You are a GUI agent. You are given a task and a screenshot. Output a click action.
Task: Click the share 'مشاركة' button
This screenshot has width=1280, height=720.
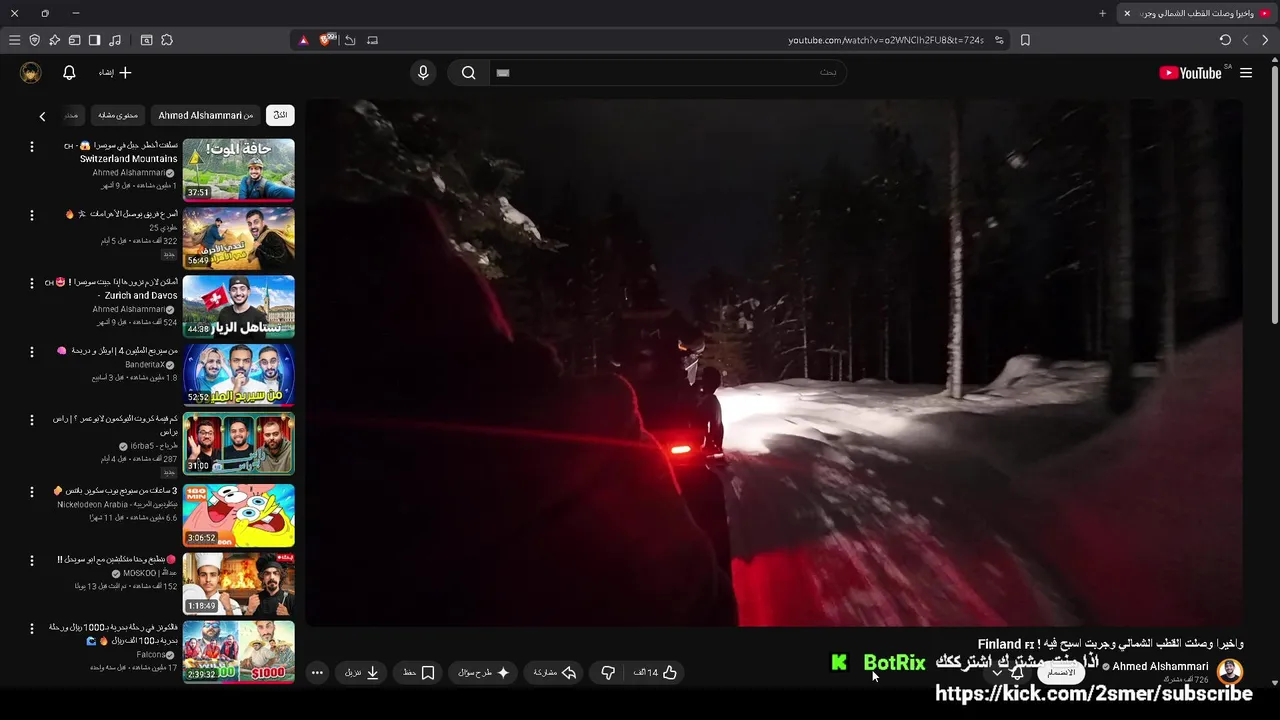point(555,673)
